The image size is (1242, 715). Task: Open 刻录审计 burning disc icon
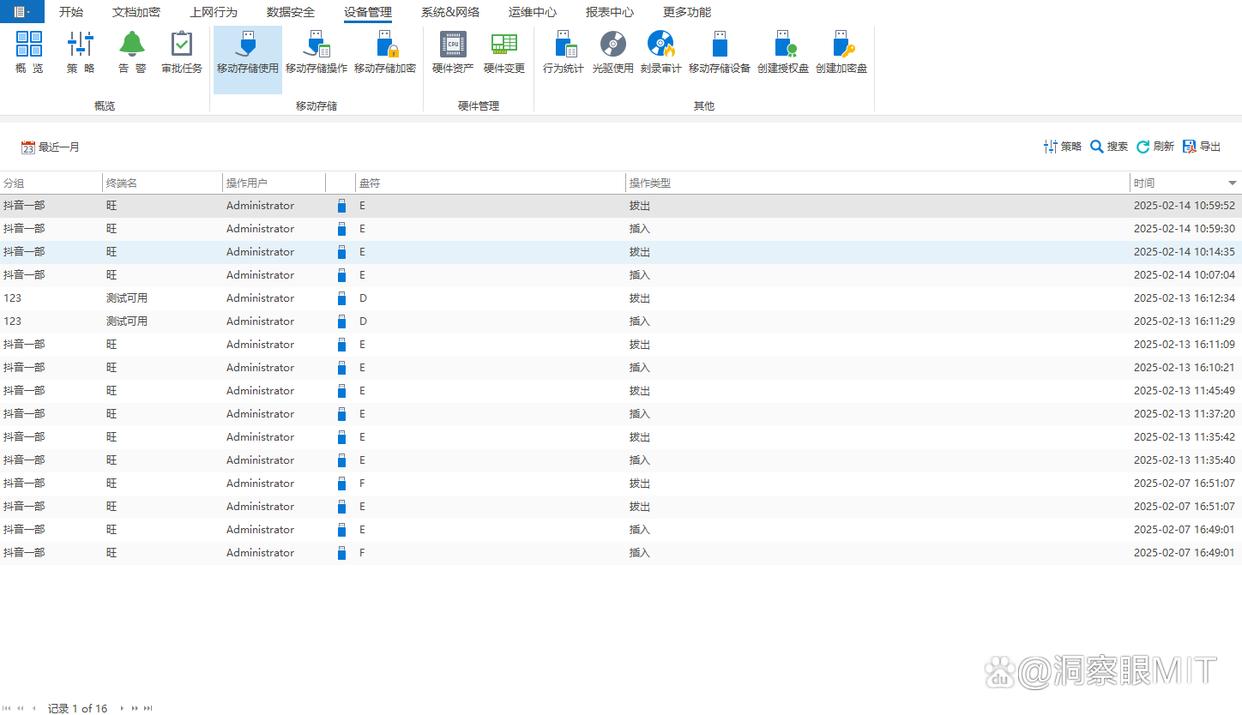click(661, 44)
